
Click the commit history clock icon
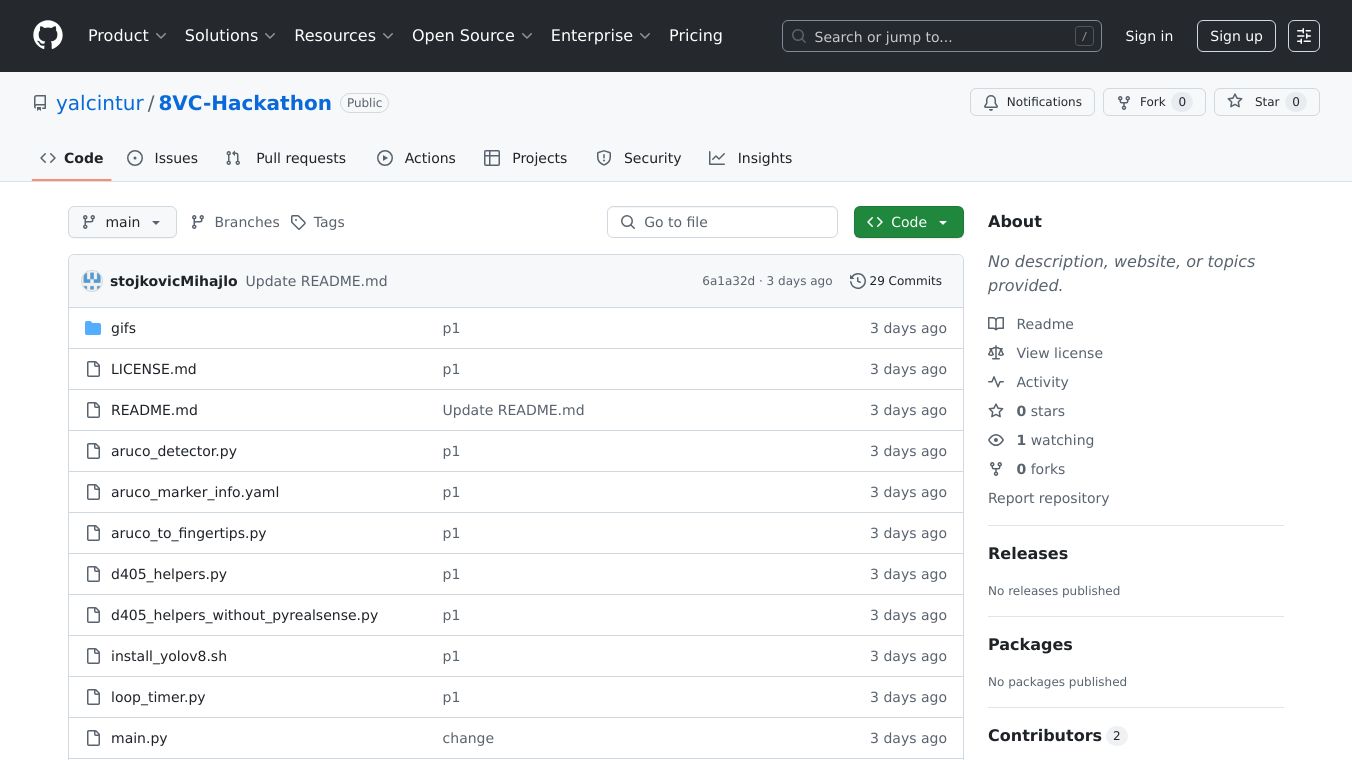point(857,281)
